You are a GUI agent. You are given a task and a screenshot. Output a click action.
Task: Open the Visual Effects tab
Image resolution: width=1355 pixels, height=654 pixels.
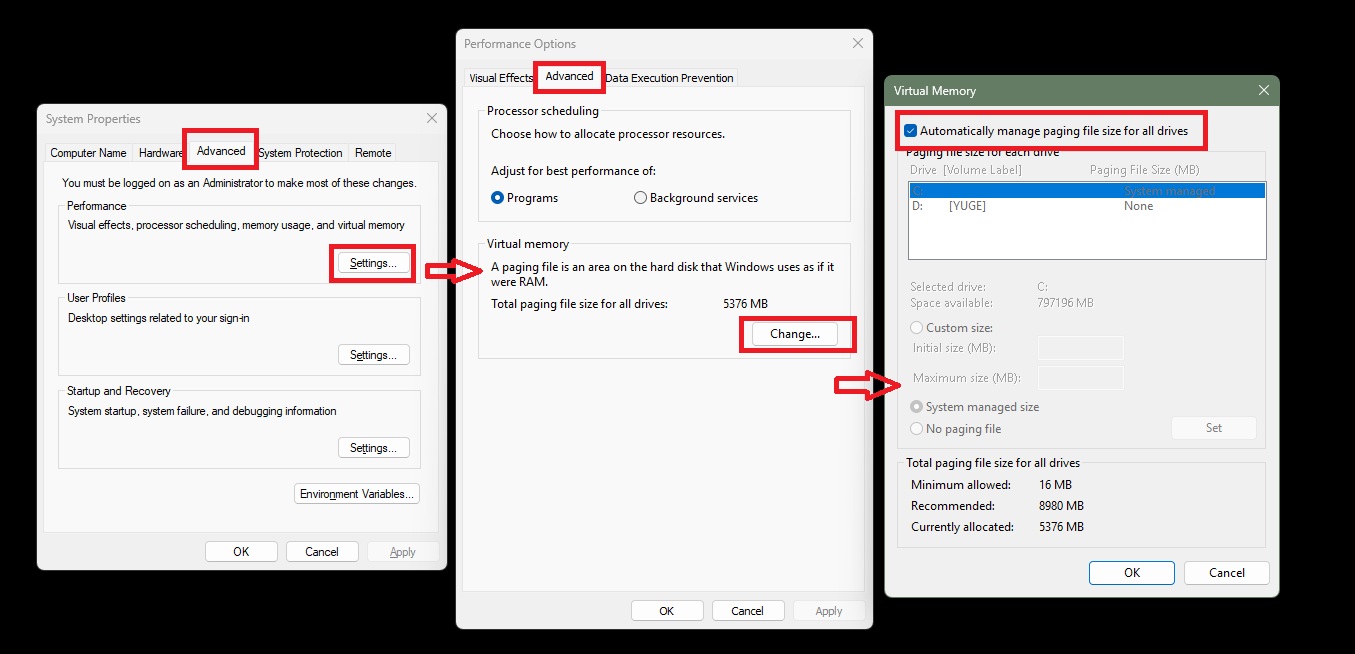501,78
